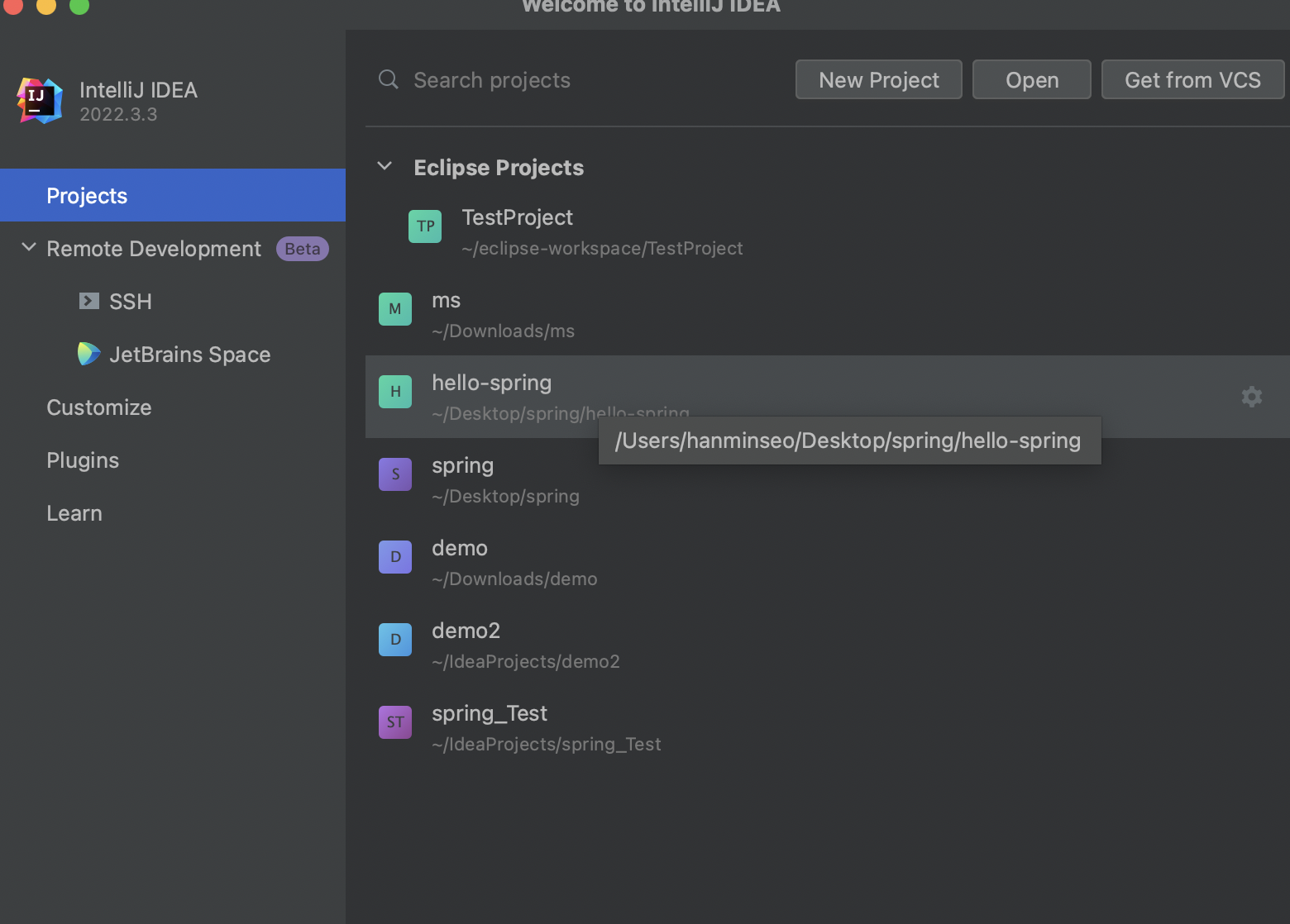Click the /Users/hanminseo path tooltip
This screenshot has width=1290, height=924.
pos(849,441)
